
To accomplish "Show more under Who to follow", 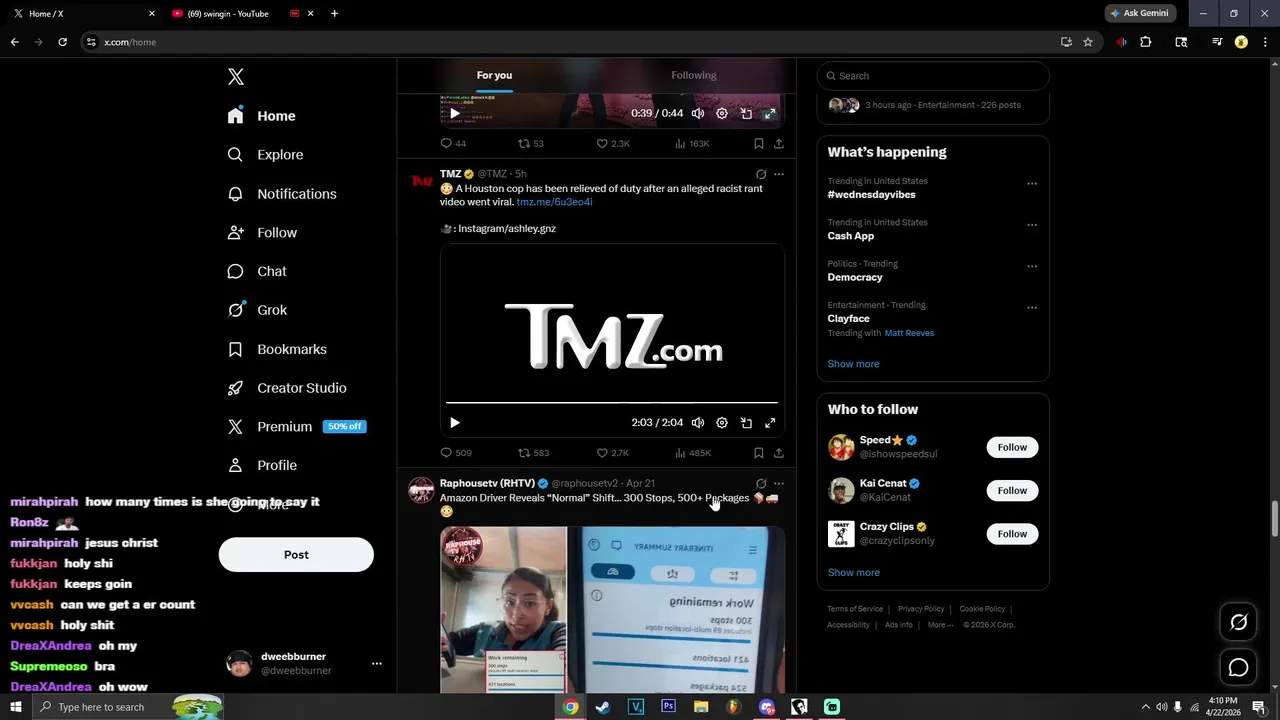I will click(853, 573).
